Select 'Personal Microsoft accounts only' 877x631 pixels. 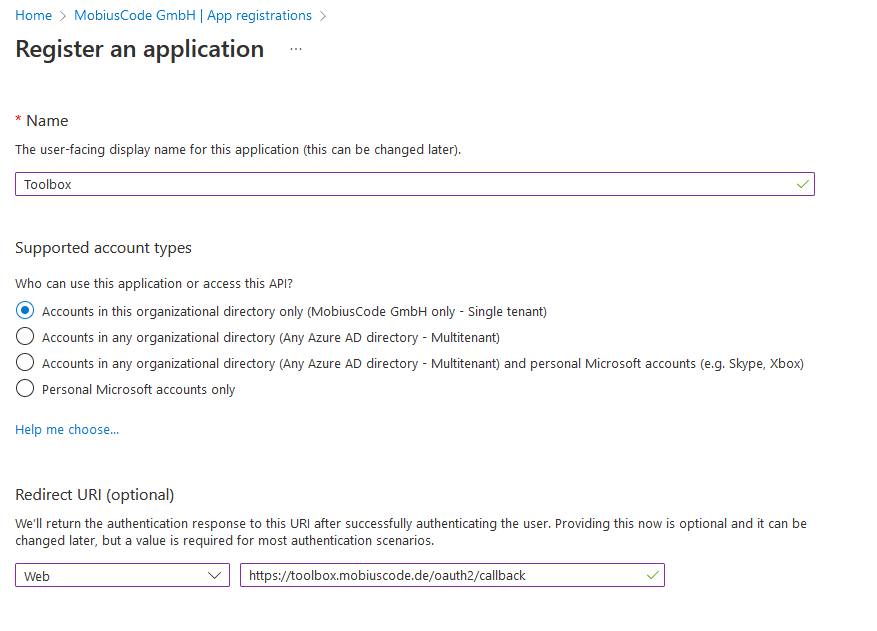(x=23, y=389)
